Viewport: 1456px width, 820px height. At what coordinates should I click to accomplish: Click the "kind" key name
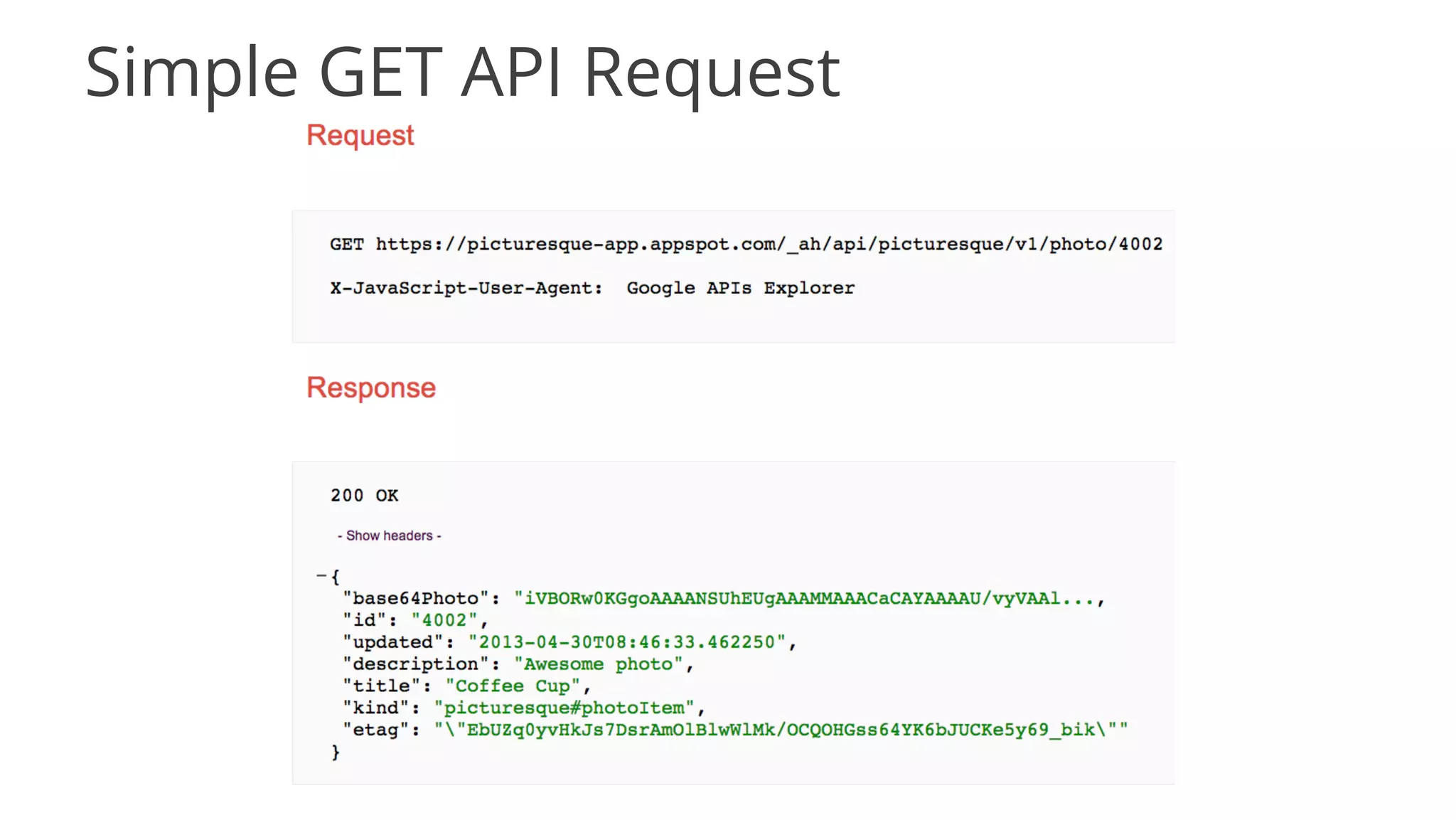point(376,708)
